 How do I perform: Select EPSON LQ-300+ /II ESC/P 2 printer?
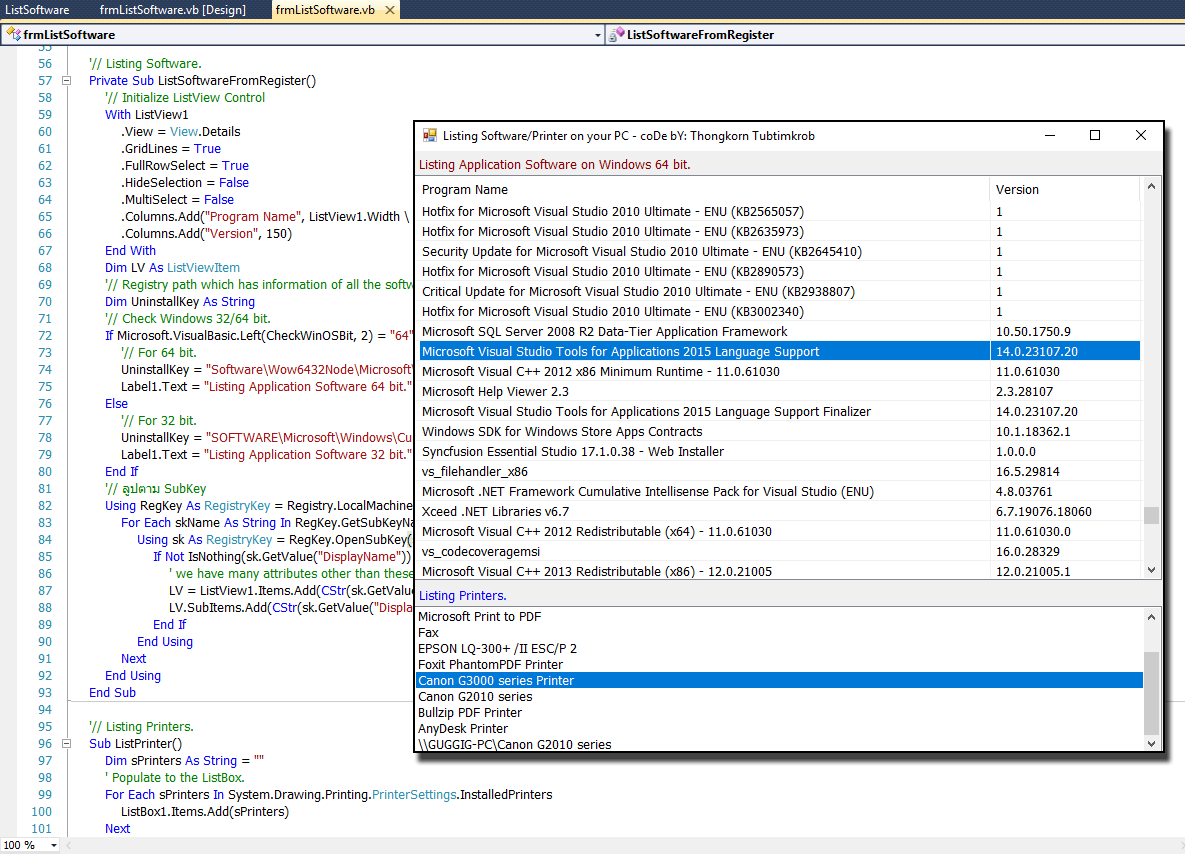pos(780,648)
